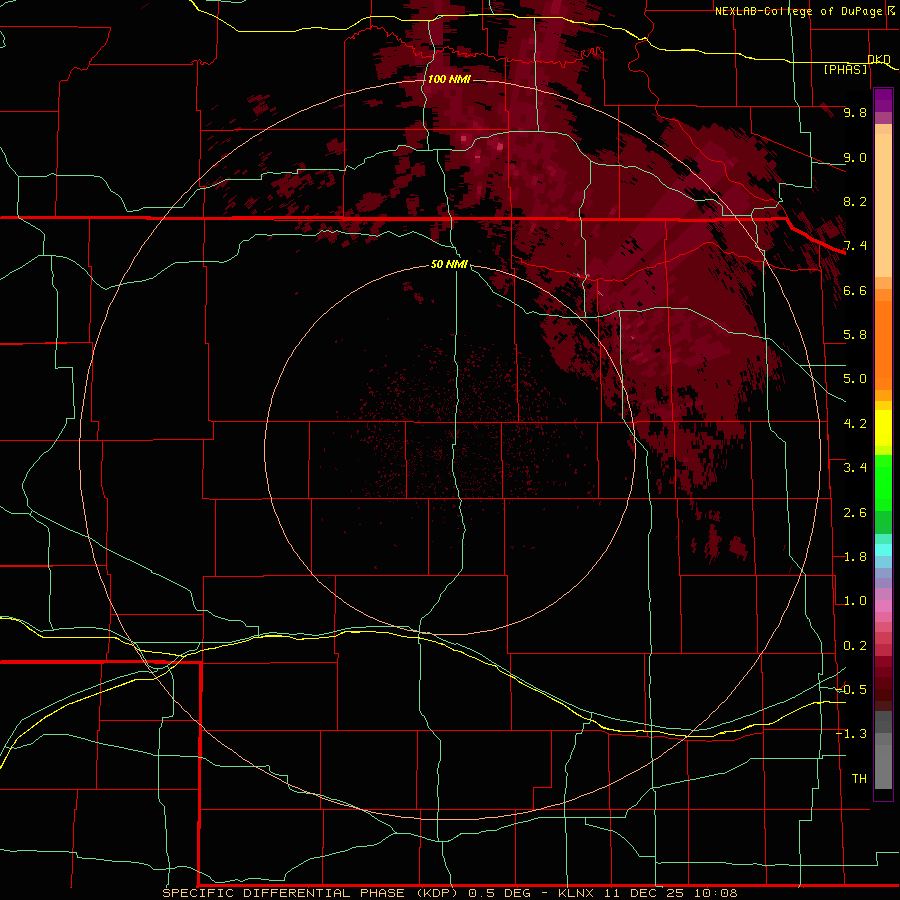Pick the yellow segment of the color bar
900x900 pixels.
[x=883, y=428]
